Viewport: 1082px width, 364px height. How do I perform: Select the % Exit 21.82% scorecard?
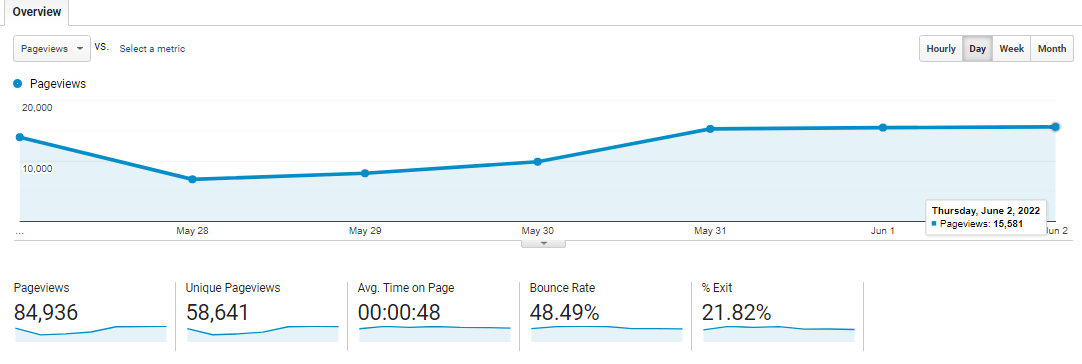[778, 312]
